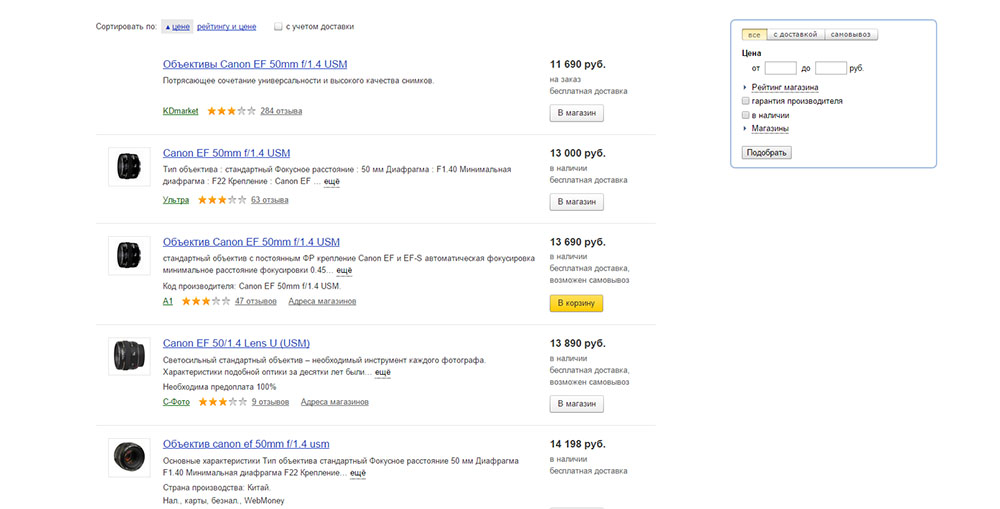Expand 'ещё' in the С-Фото offer description

(x=383, y=373)
